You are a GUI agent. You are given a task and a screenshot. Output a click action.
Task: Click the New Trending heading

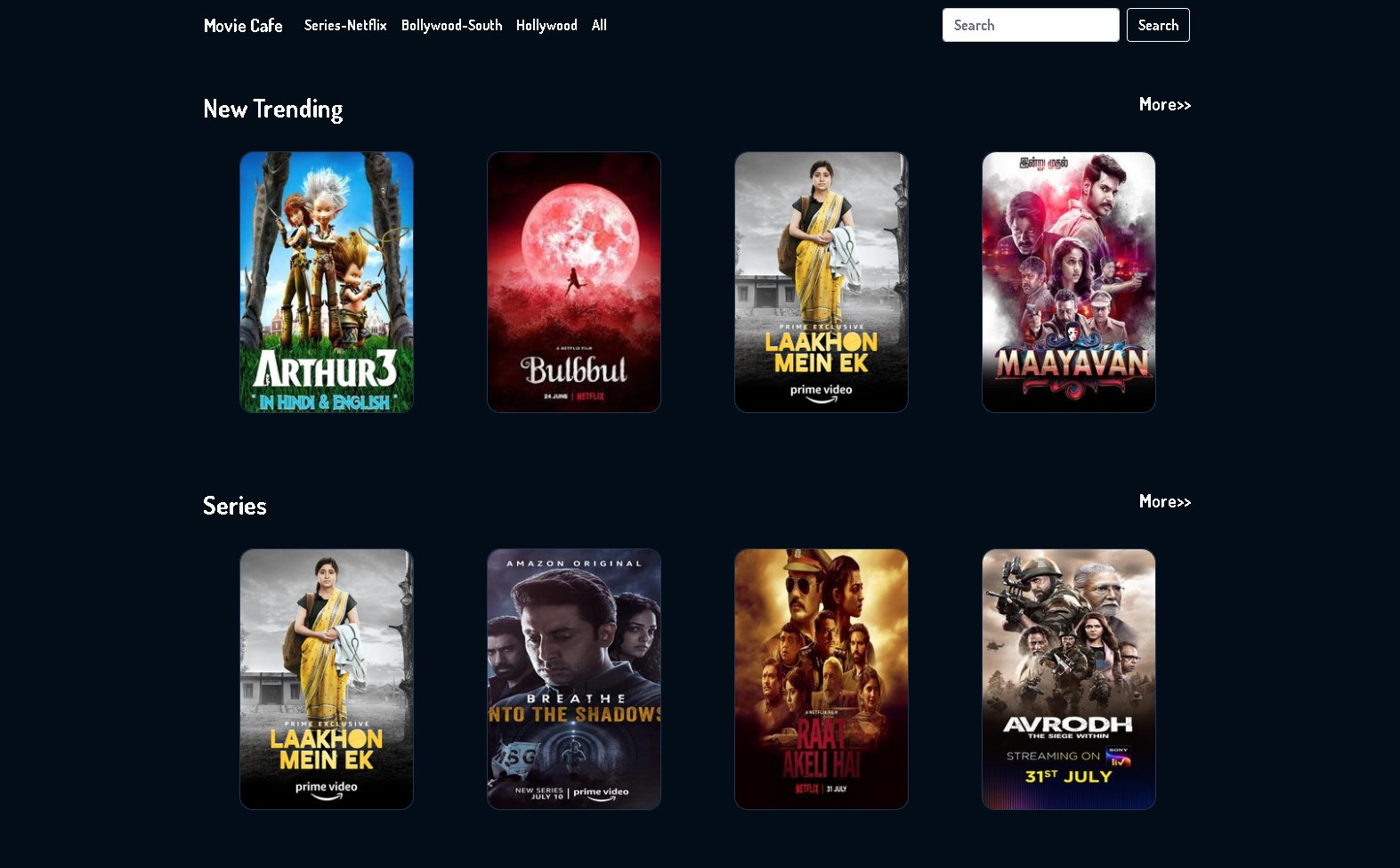click(x=273, y=109)
